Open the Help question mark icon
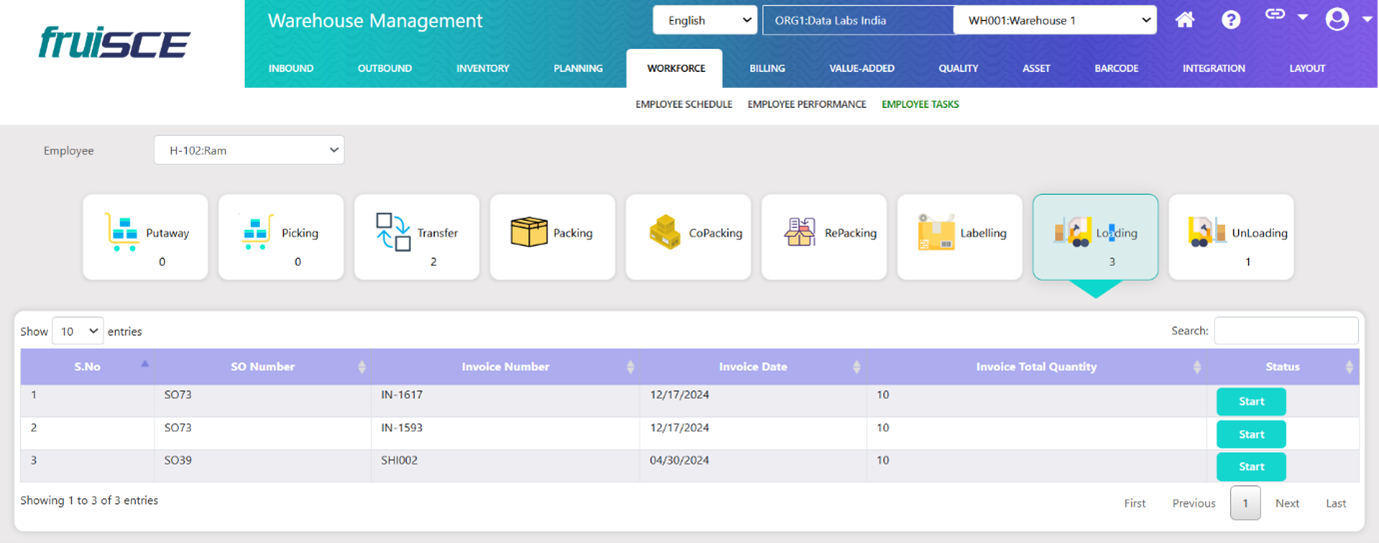 1231,20
